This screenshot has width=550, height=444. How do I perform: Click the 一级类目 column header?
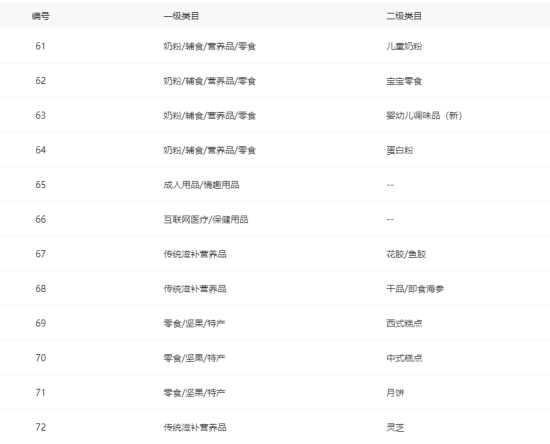[x=181, y=16]
